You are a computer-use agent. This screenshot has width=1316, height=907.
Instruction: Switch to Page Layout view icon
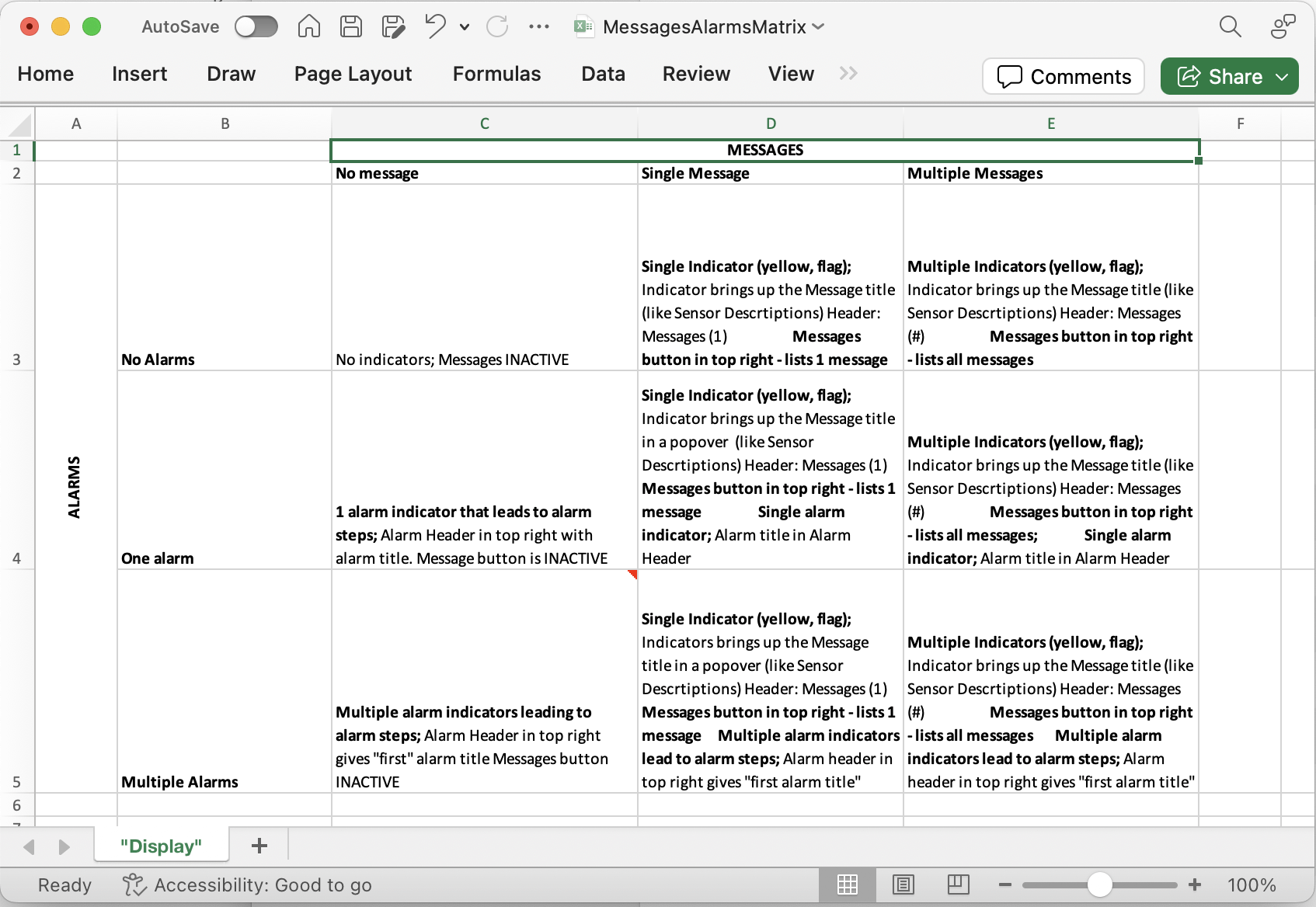[x=903, y=884]
